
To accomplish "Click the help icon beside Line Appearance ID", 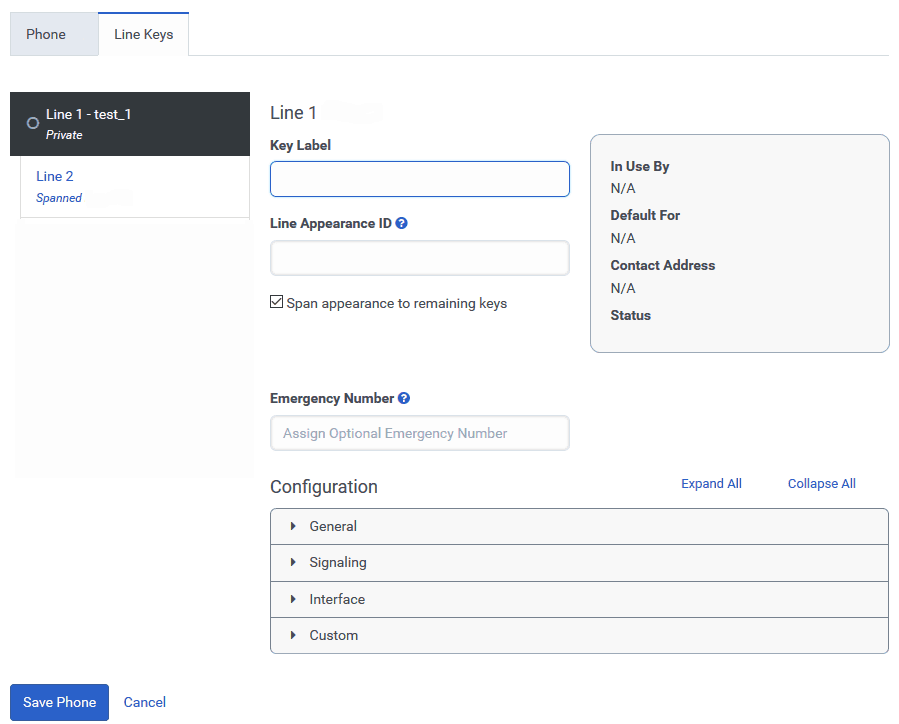I will (402, 223).
